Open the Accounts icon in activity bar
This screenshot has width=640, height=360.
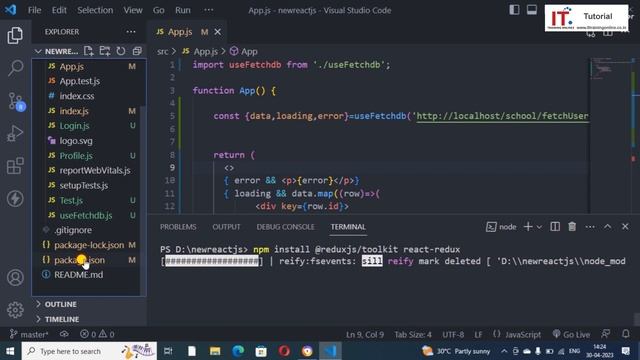15,278
